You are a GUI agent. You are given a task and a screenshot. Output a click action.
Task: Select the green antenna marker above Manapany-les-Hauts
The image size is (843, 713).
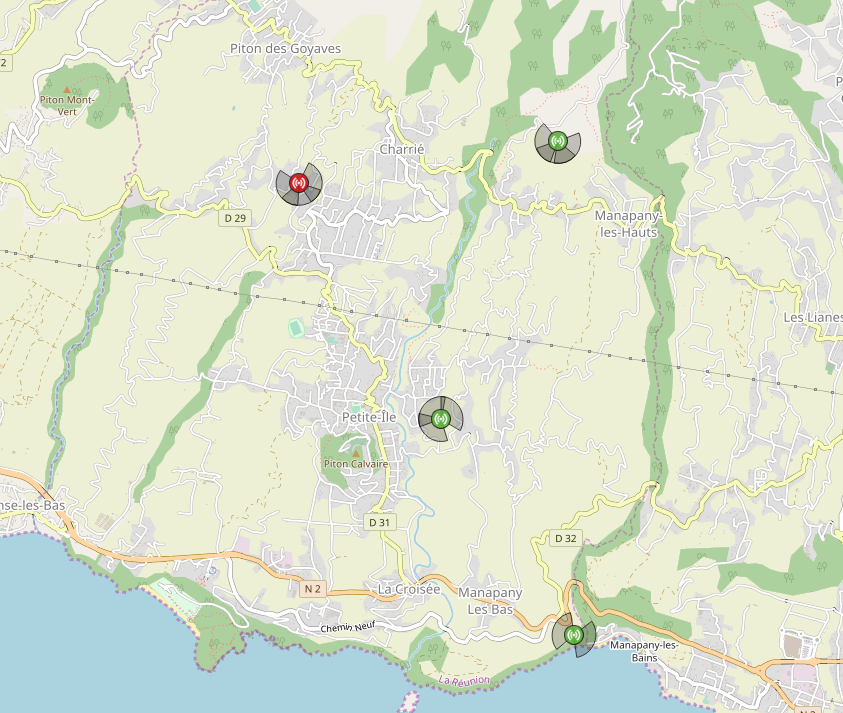(x=558, y=141)
